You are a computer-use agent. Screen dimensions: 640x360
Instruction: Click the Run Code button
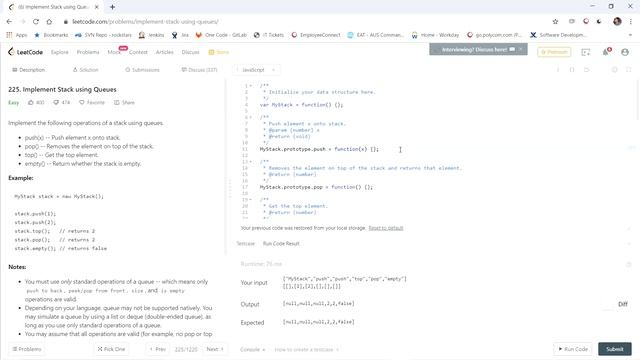coord(573,349)
